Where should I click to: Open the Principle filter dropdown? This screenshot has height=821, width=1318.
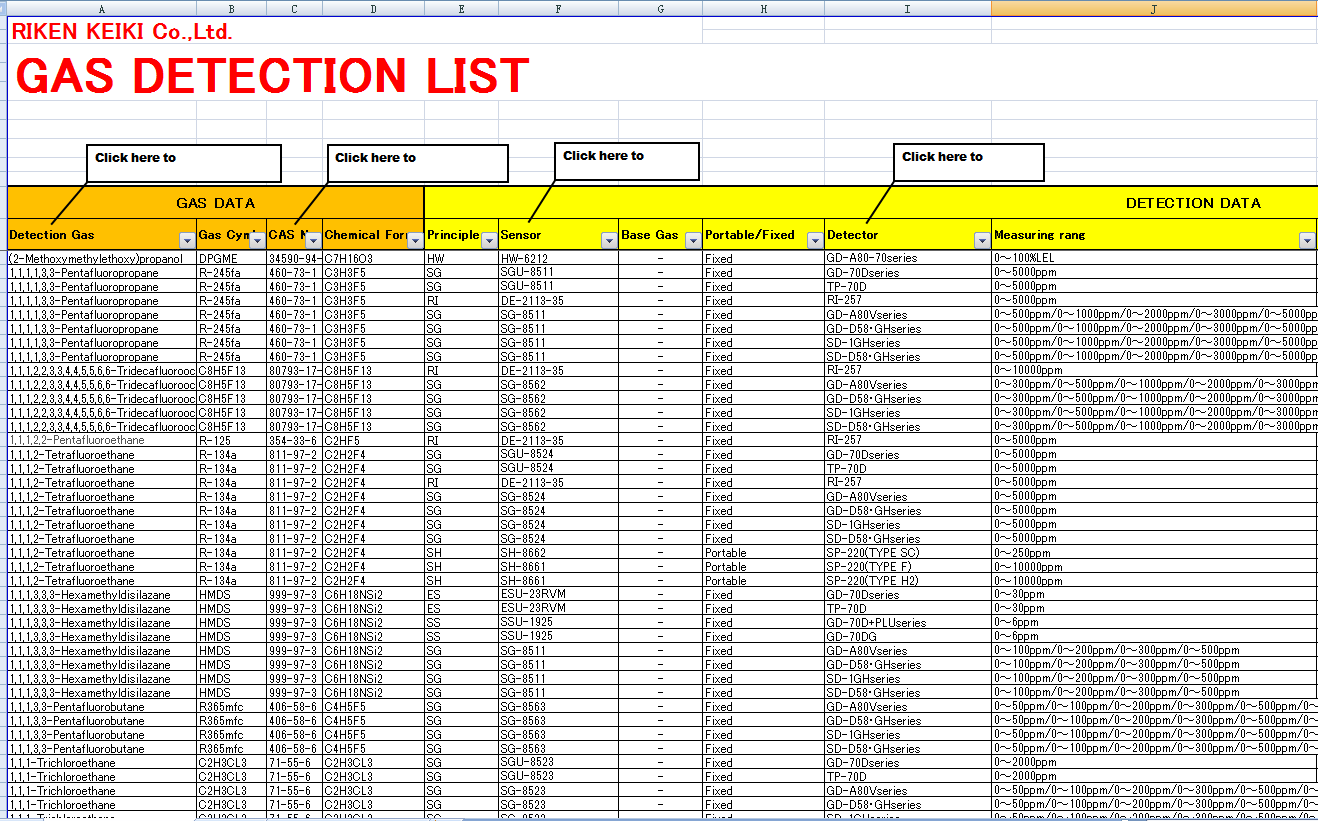(x=489, y=240)
